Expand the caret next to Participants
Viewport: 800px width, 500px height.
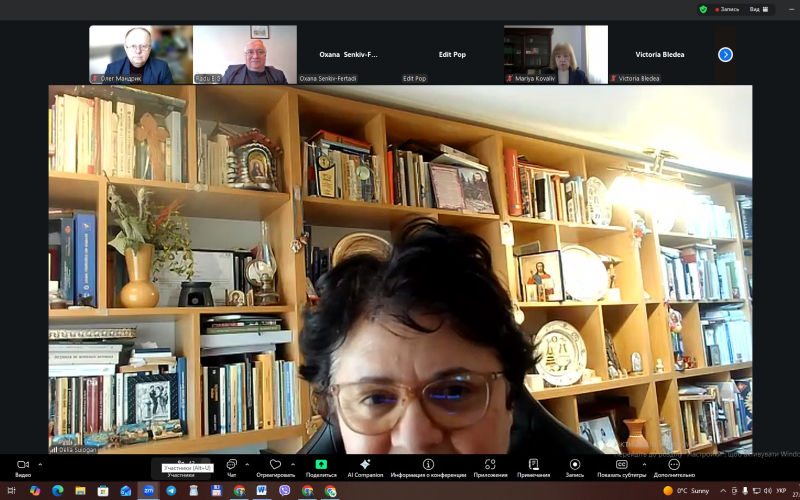[x=200, y=464]
